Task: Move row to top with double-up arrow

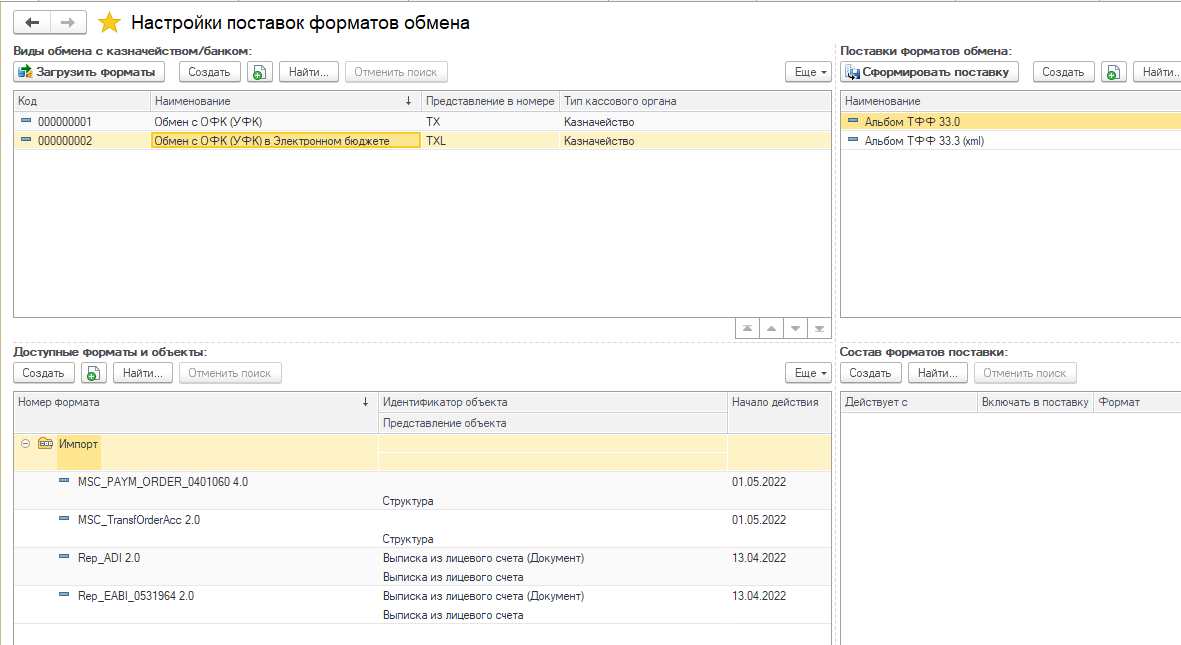Action: (x=747, y=328)
